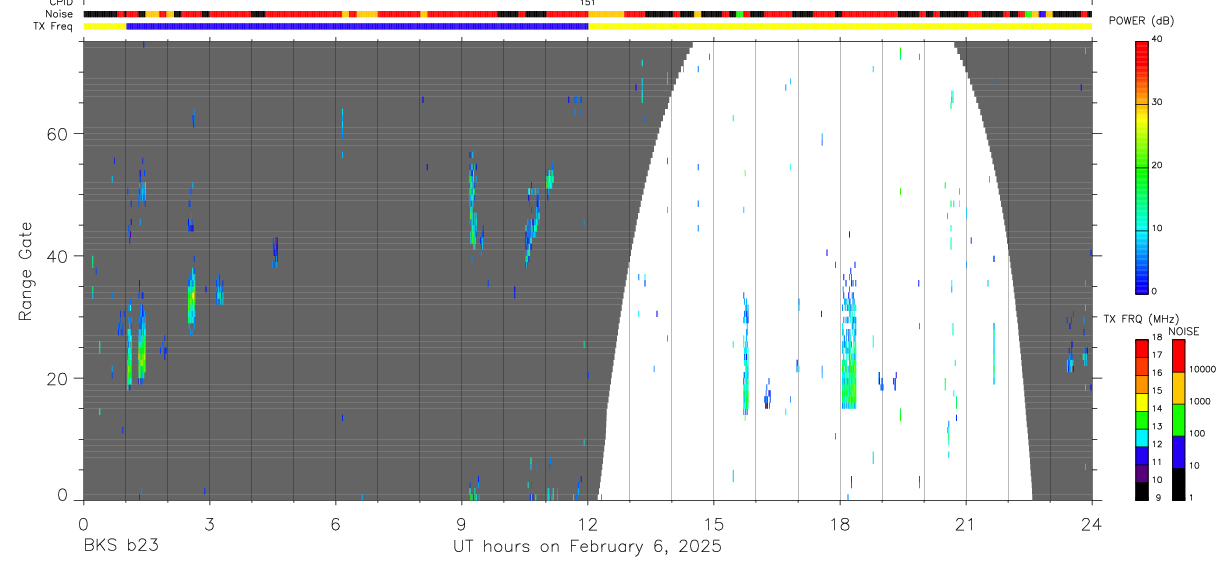Click the "15" tick on UT hours axis
1228x567 pixels.
713,523
